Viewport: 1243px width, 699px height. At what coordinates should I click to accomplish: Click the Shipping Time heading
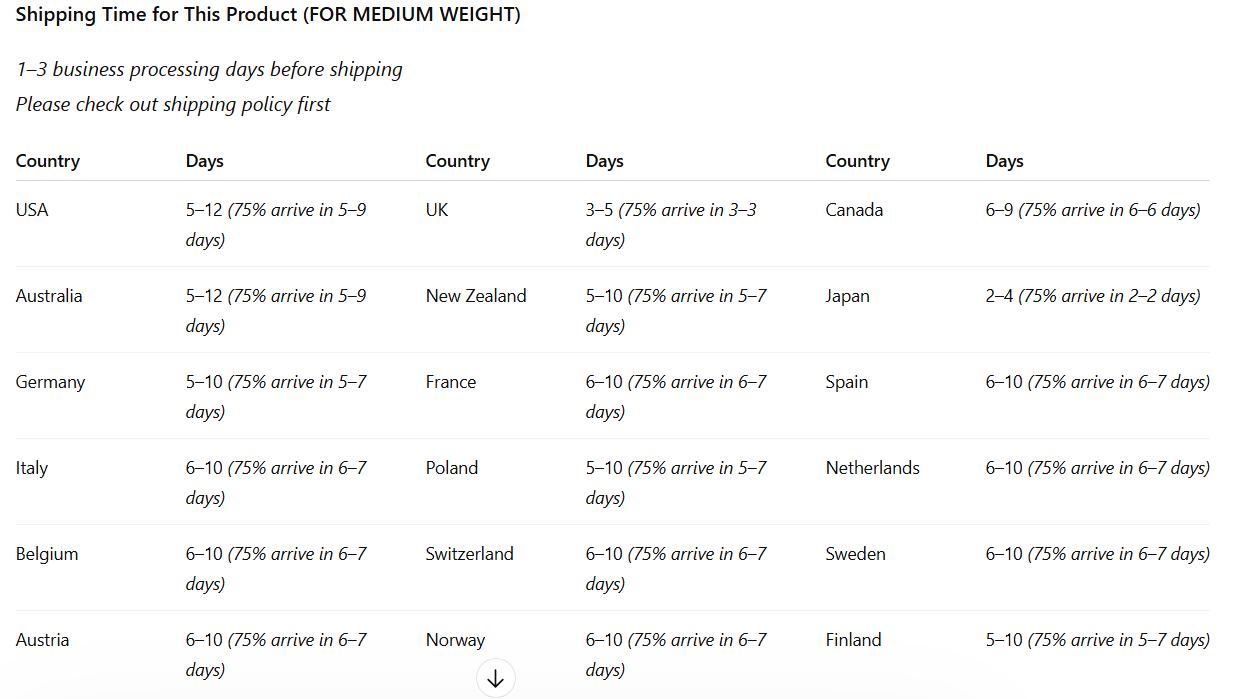pyautogui.click(x=267, y=15)
